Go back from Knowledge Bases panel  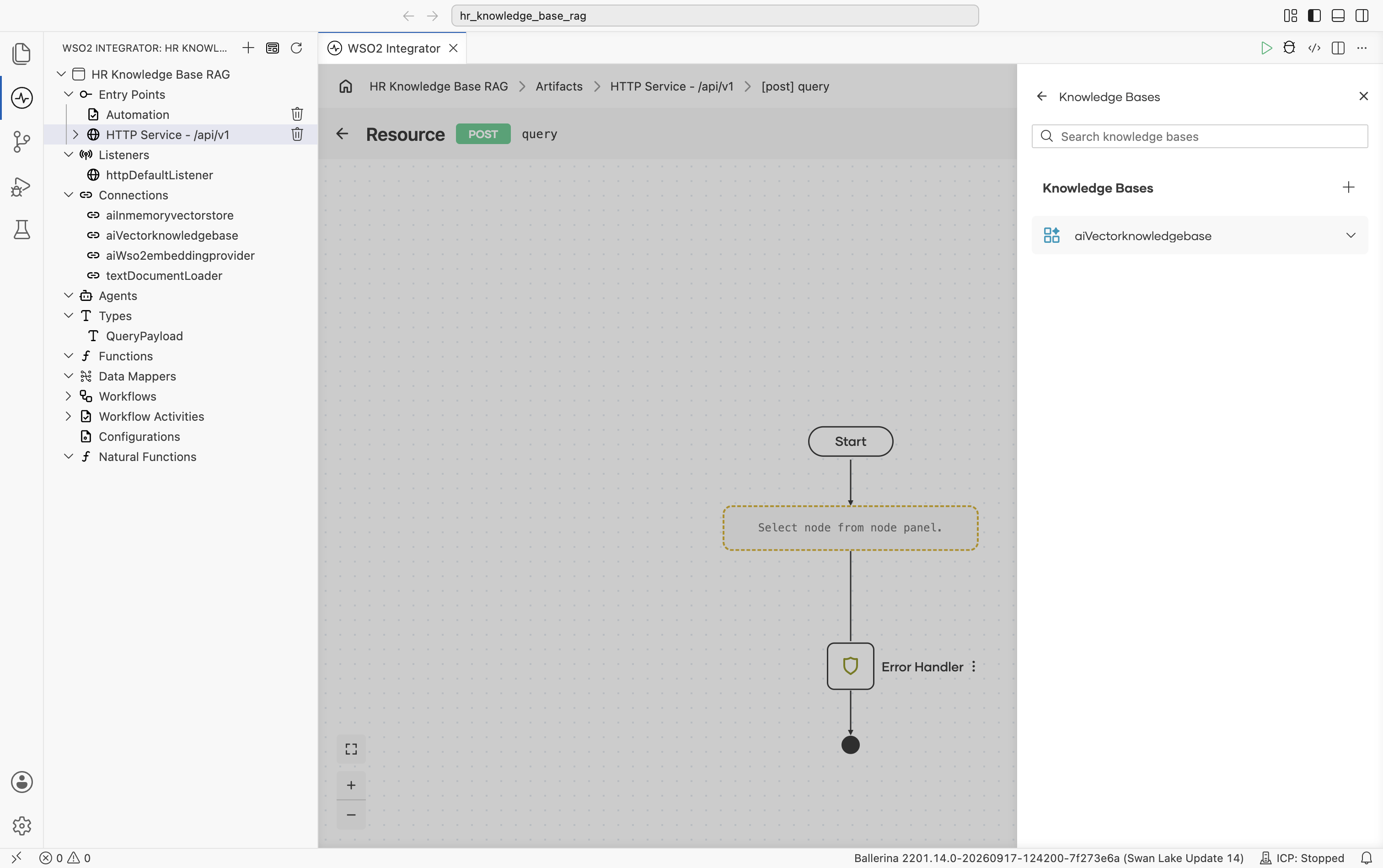tap(1041, 96)
